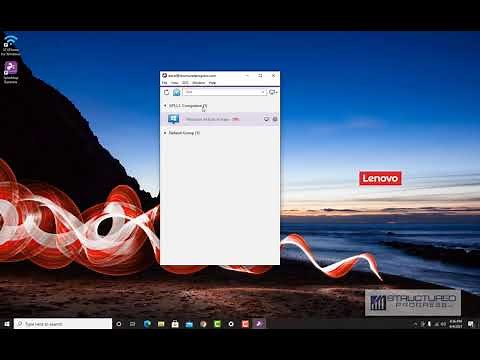
Task: Select the SPS11 Computers group label
Action: (188, 106)
